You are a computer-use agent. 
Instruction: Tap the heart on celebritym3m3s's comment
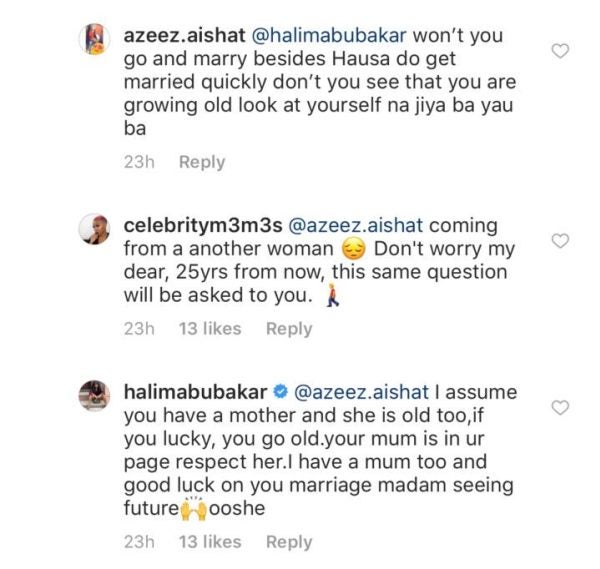click(x=561, y=240)
